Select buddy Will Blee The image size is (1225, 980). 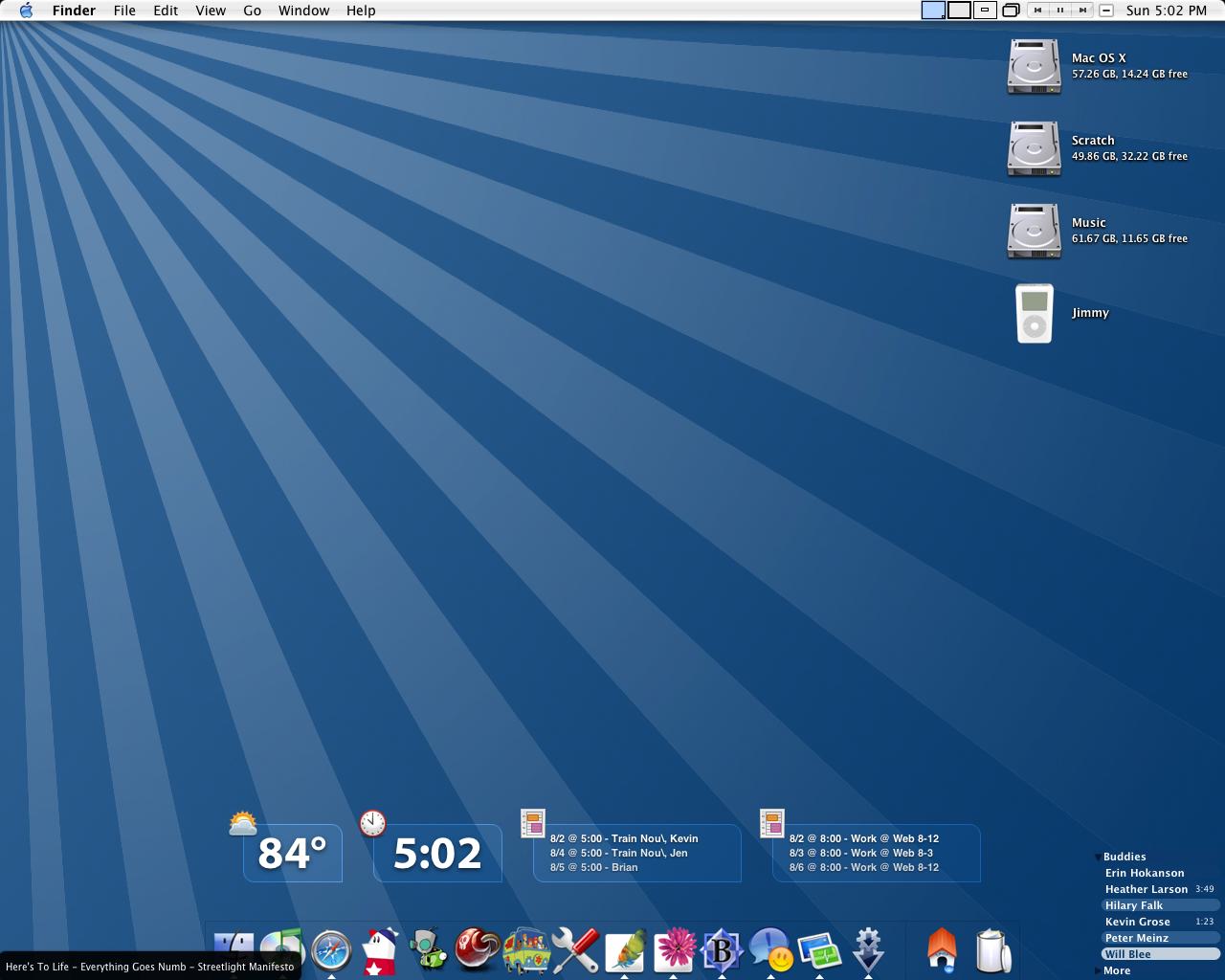click(x=1128, y=954)
